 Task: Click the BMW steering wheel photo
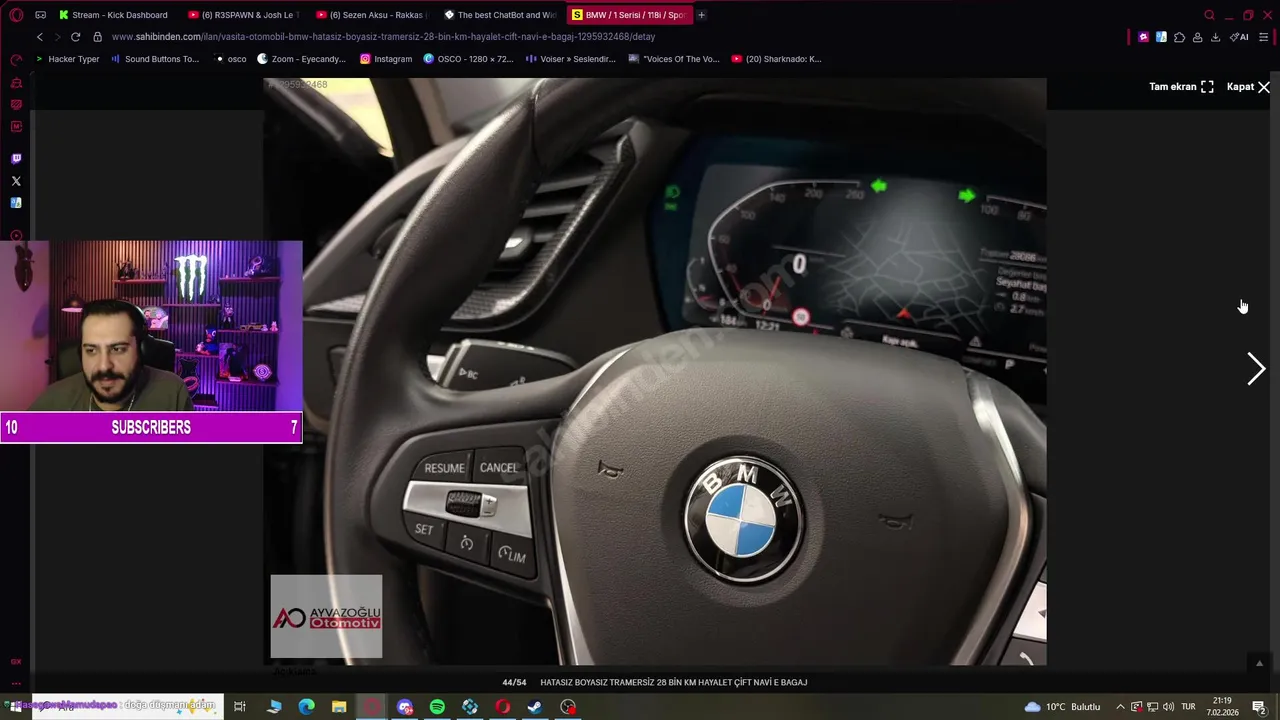(655, 371)
